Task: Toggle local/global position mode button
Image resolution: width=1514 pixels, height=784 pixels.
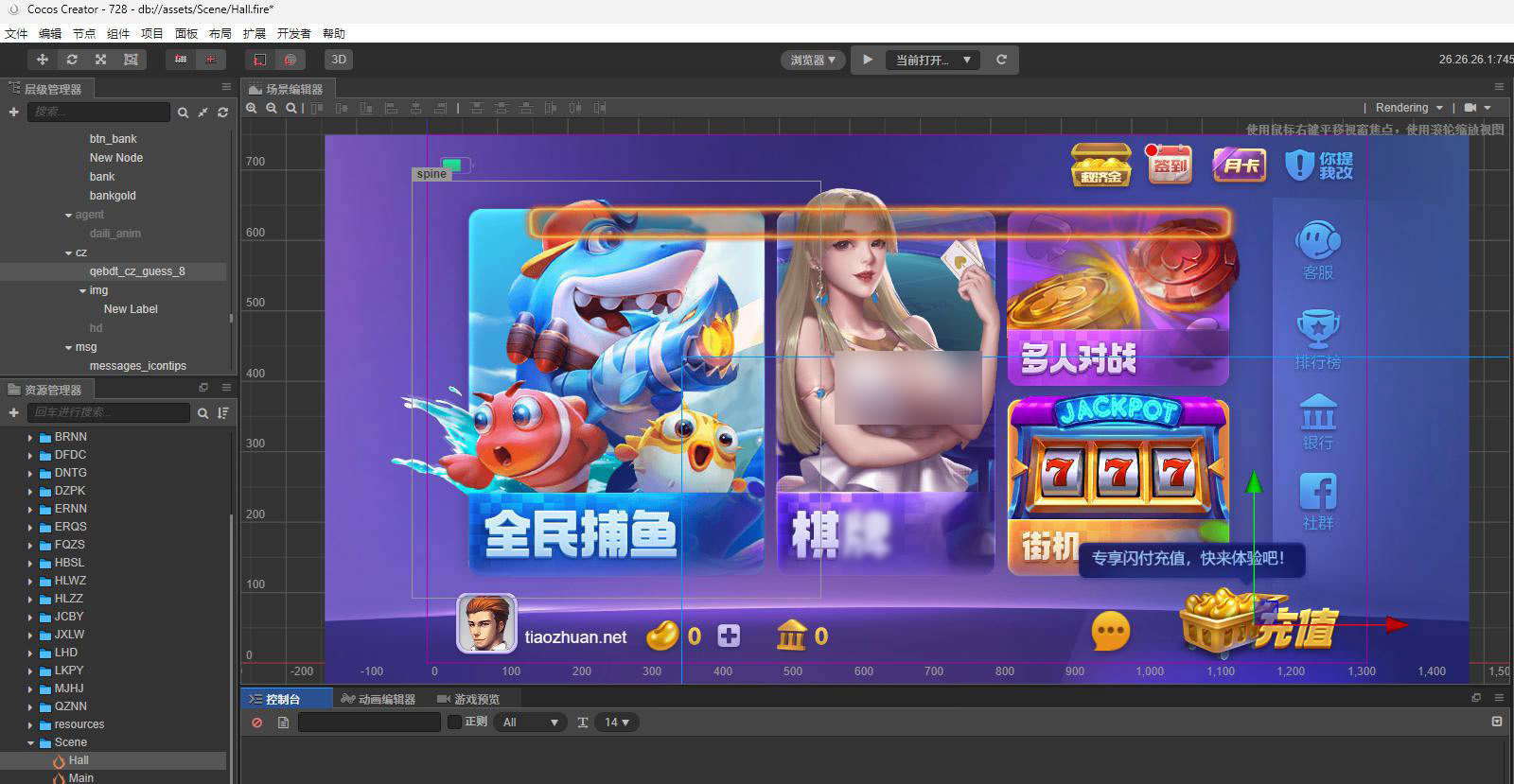Action: pos(181,60)
